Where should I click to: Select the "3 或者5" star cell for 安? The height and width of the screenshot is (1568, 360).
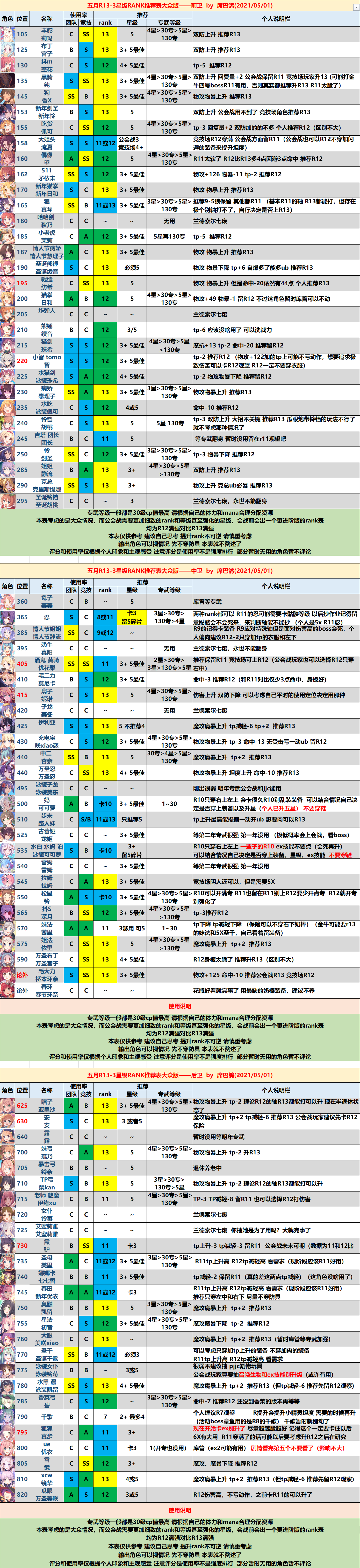point(132,1121)
